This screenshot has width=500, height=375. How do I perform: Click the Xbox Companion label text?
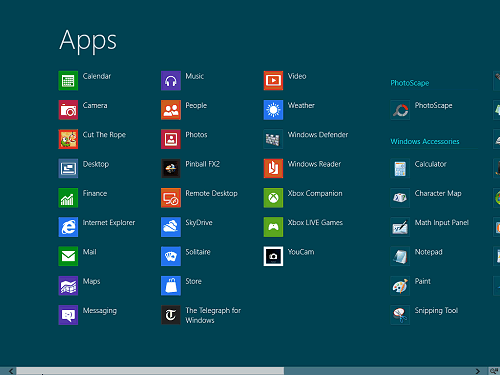coord(315,193)
